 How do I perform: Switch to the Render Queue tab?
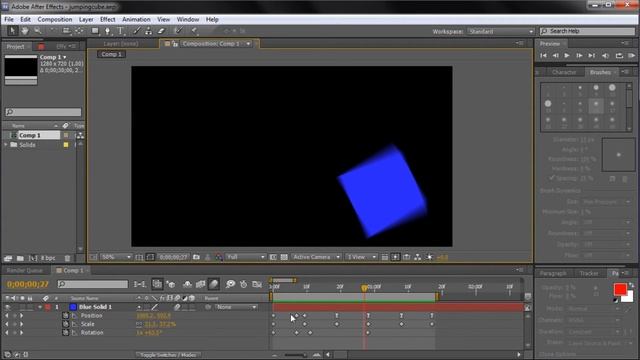pos(25,271)
